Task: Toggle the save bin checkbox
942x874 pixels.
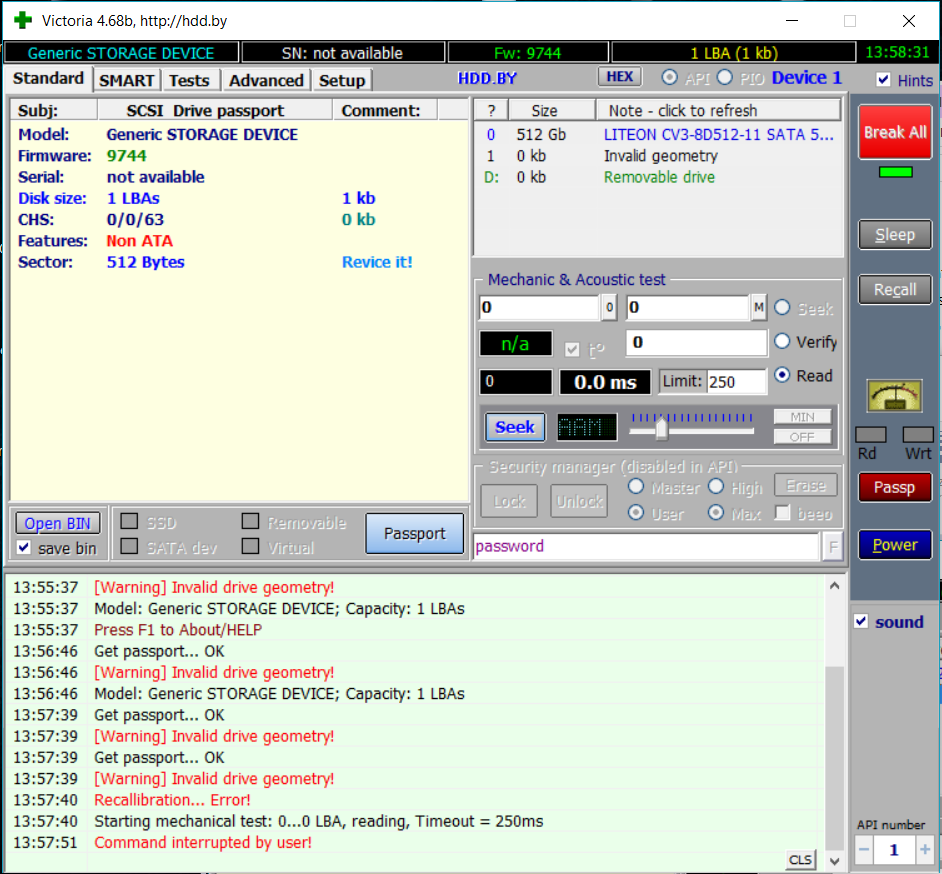Action: (23, 548)
